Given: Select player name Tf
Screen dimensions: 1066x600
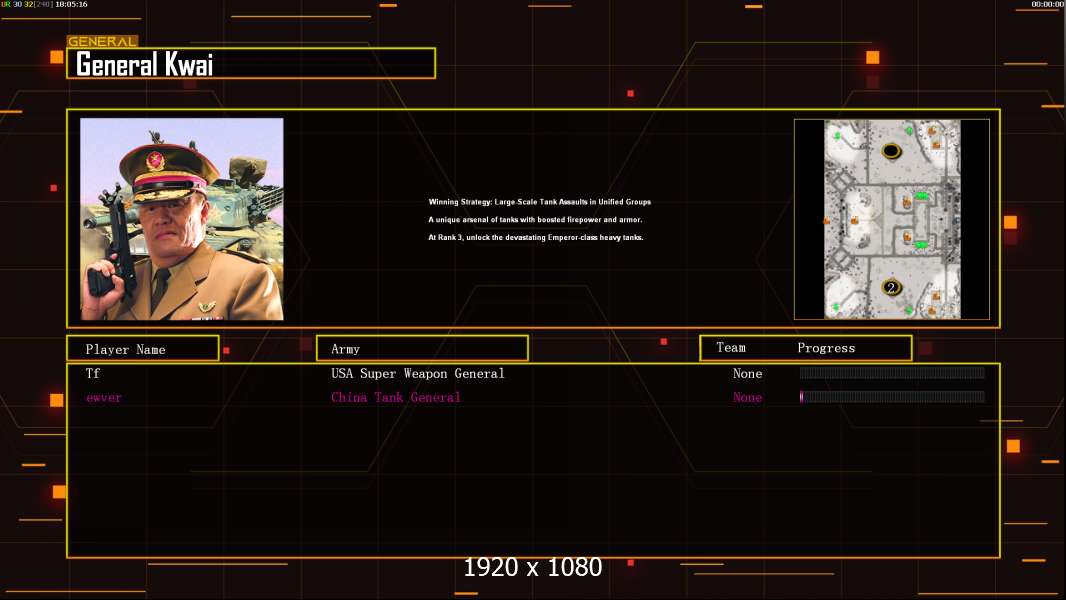Looking at the screenshot, I should pos(92,373).
